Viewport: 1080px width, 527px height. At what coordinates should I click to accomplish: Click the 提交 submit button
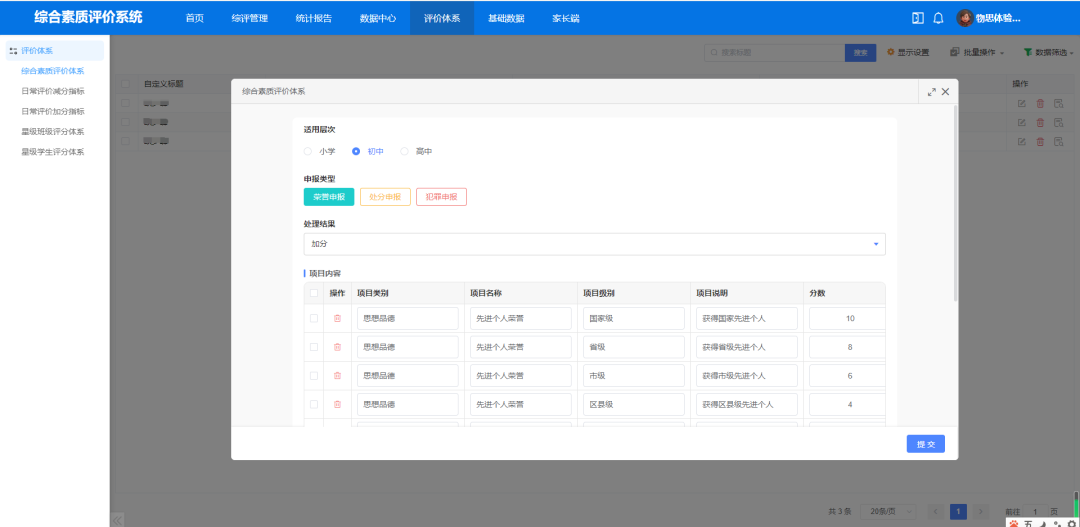[925, 444]
